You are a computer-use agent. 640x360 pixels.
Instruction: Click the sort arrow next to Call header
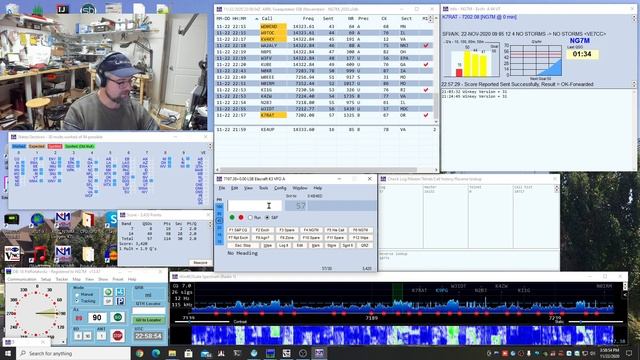click(257, 19)
